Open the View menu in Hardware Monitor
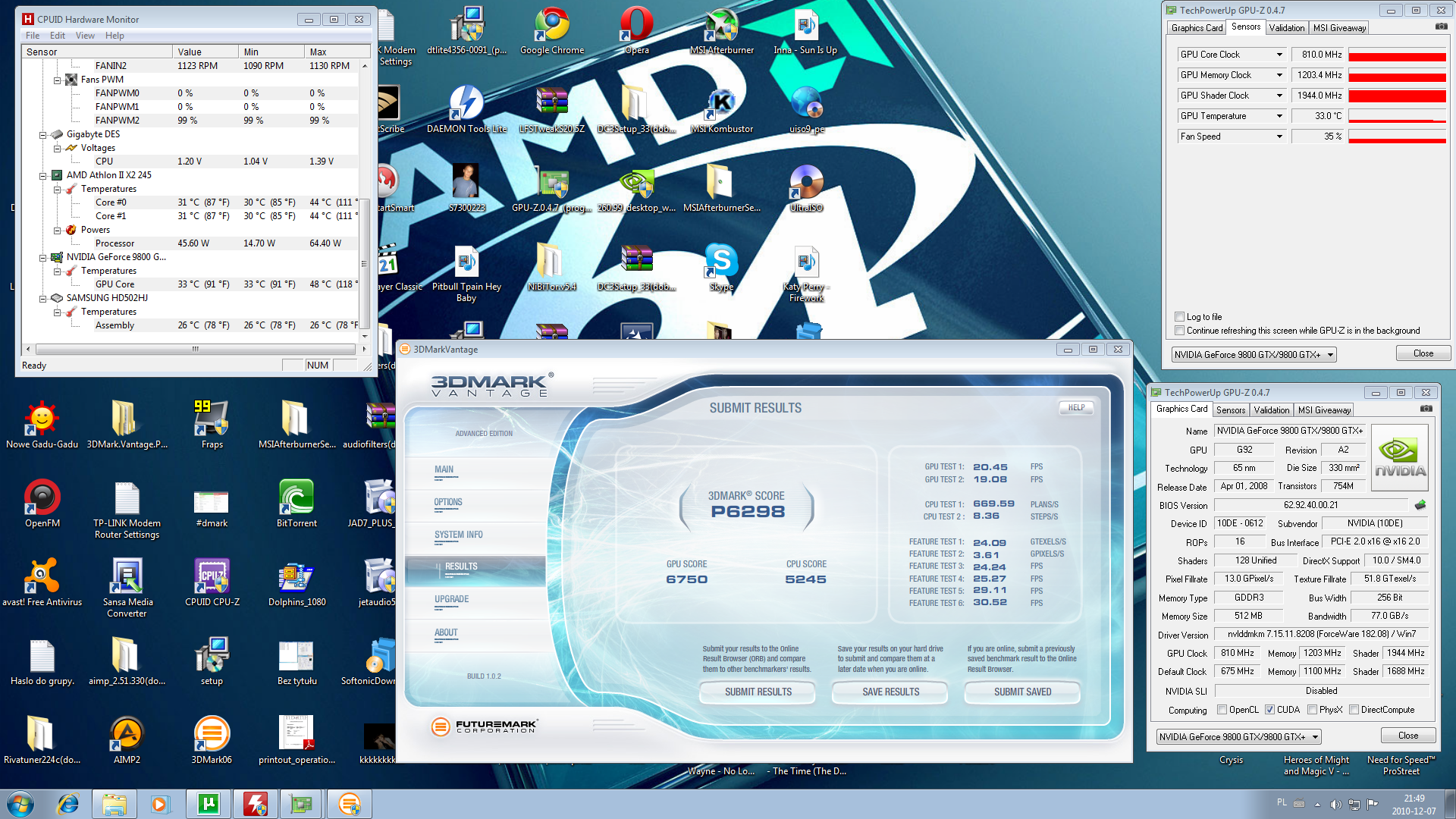 85,36
